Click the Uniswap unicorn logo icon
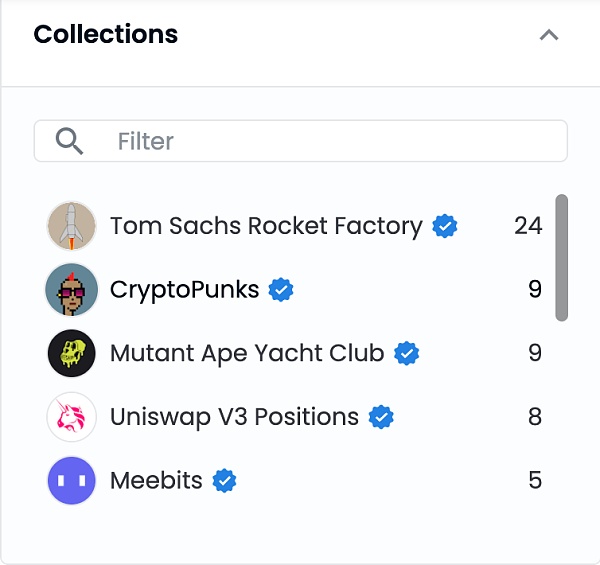 click(x=72, y=417)
